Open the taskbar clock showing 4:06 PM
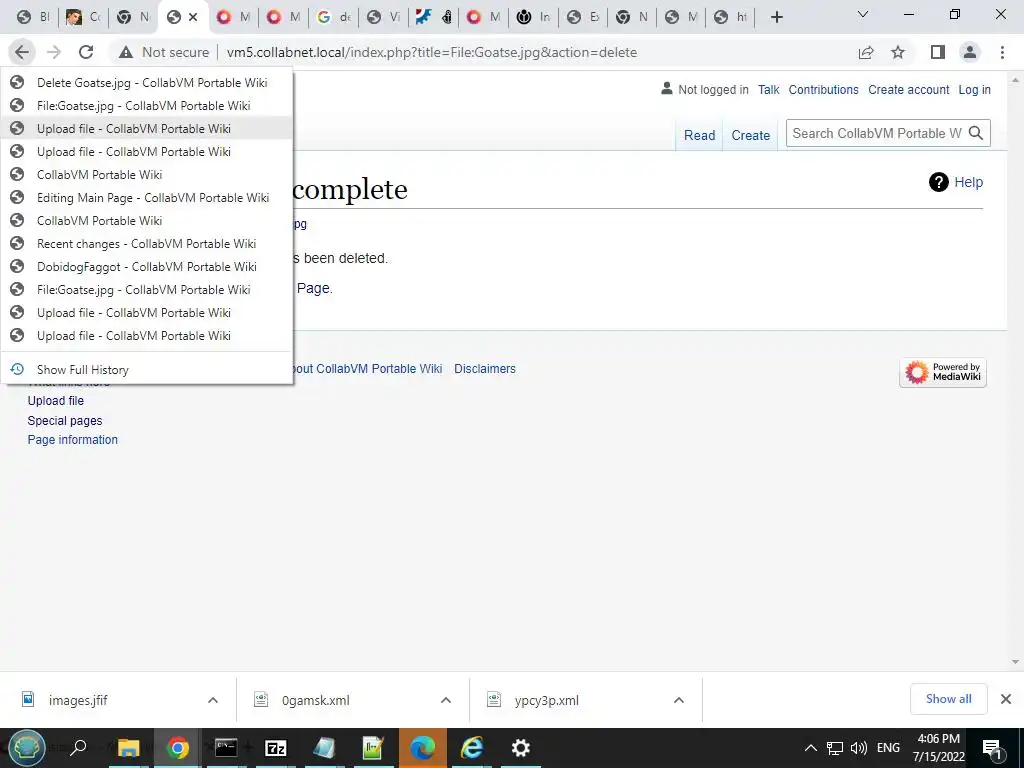The width and height of the screenshot is (1024, 768). pos(938,748)
